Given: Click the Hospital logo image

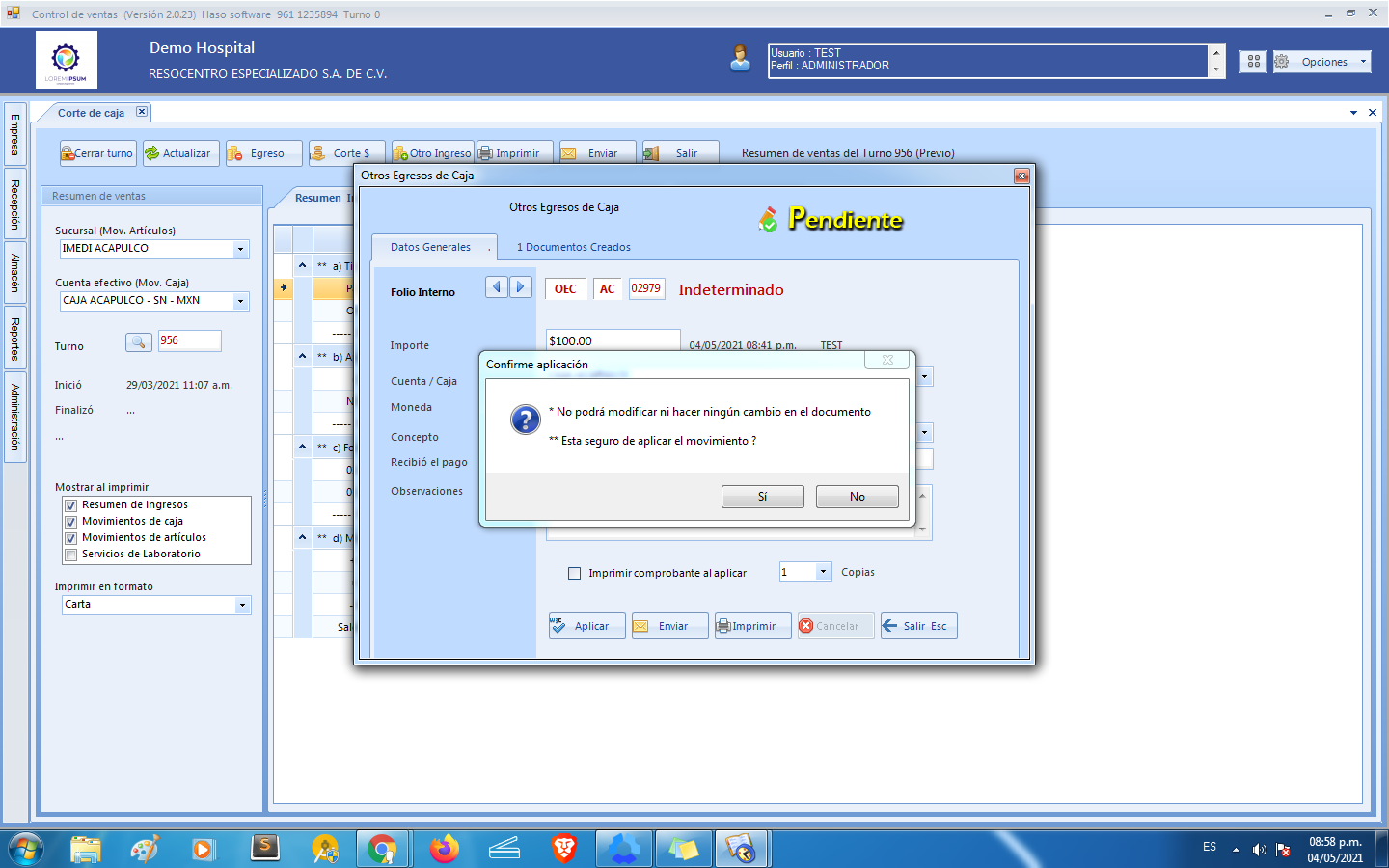Looking at the screenshot, I should point(67,60).
